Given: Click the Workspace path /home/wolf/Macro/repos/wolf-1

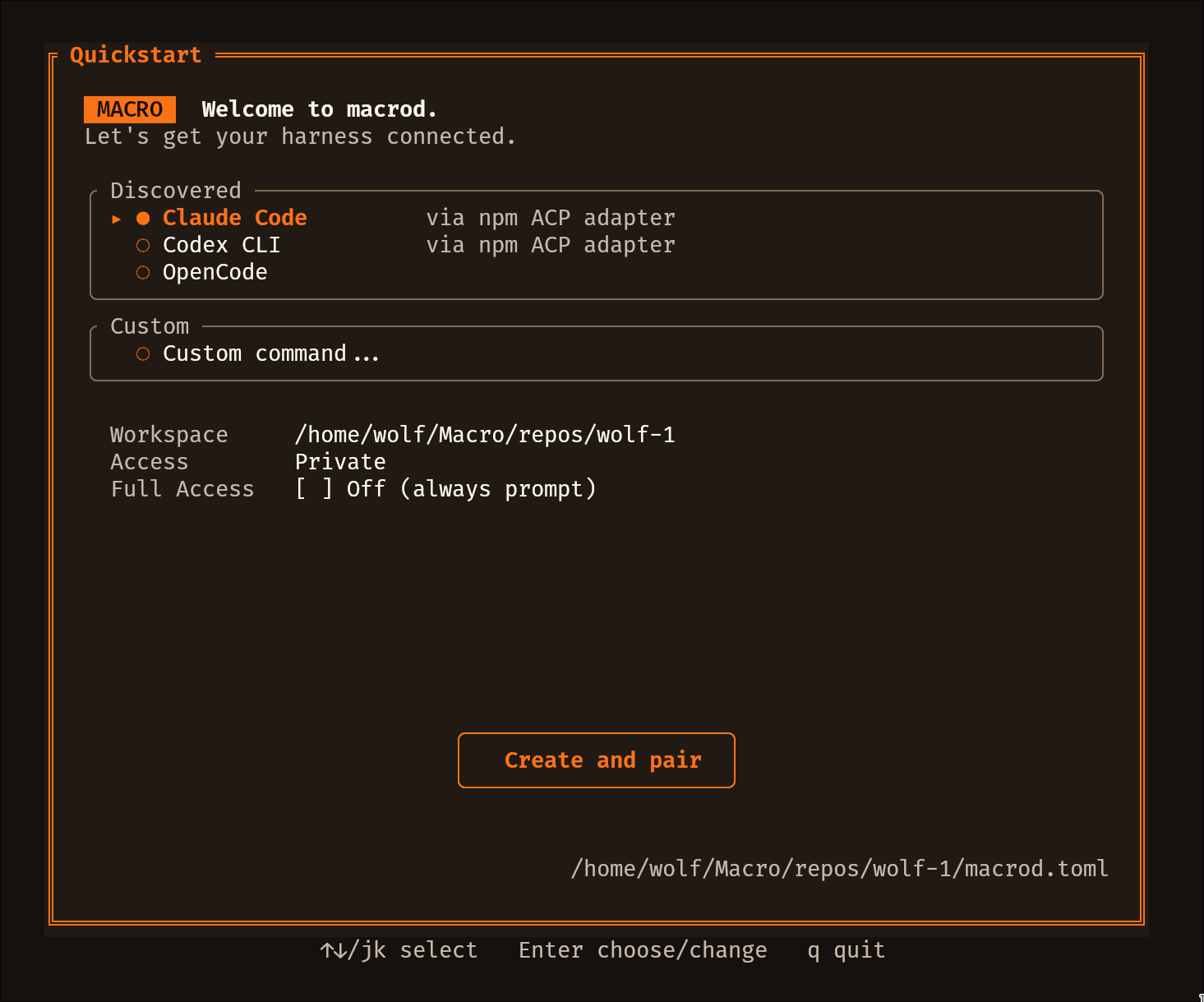Looking at the screenshot, I should tap(485, 435).
